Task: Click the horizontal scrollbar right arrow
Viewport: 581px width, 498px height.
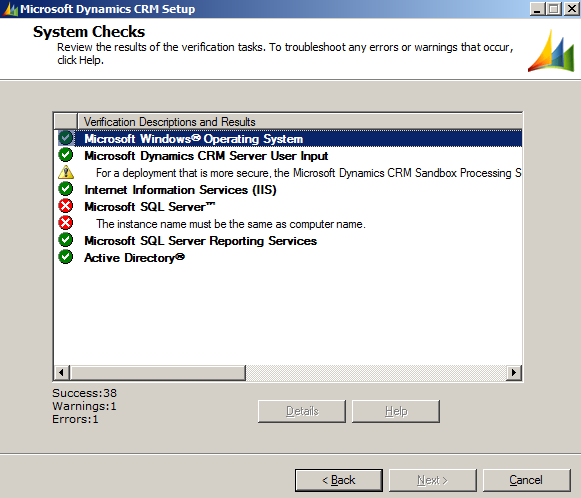Action: [x=514, y=372]
